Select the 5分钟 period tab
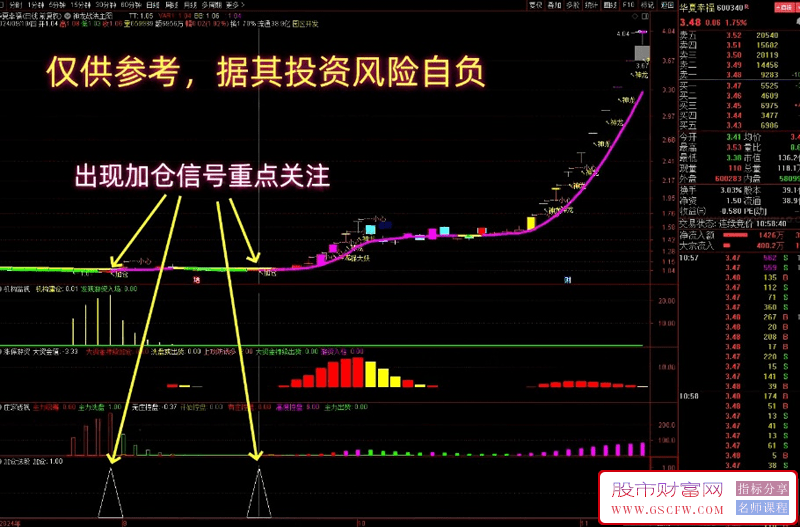Image resolution: width=800 pixels, height=527 pixels. 58,5
